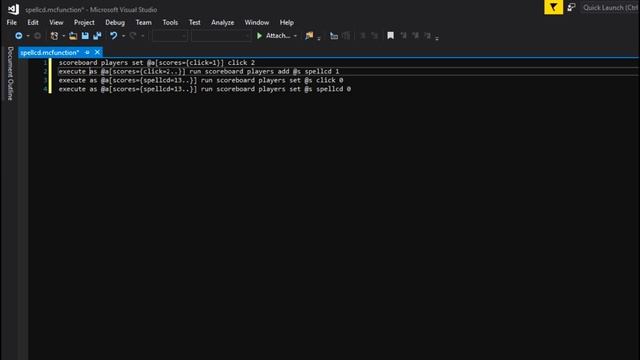This screenshot has height=360, width=640.
Task: Click the line ending 'set @s click 0'
Action: [x=201, y=80]
